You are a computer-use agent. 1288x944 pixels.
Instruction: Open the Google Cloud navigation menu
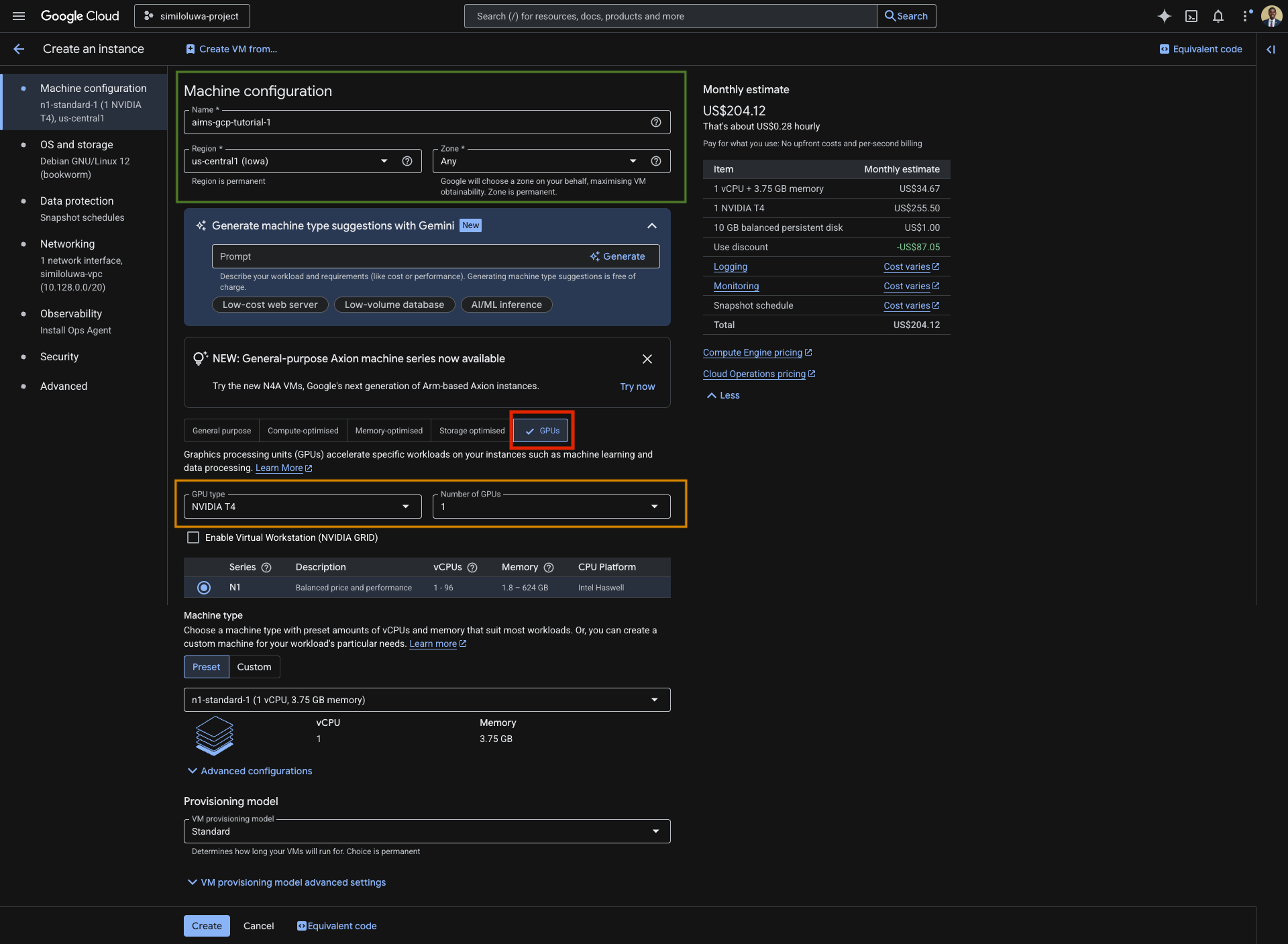(x=18, y=15)
